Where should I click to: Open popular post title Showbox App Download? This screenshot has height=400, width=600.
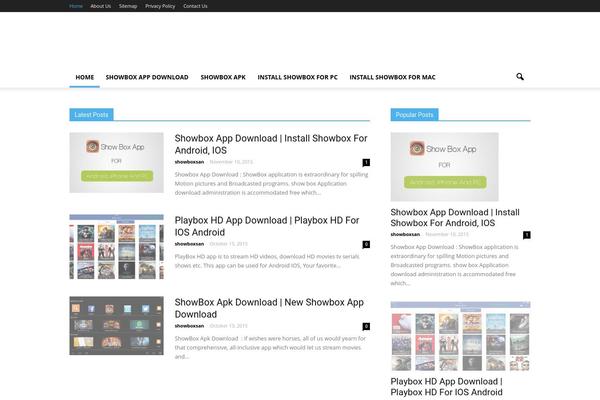[455, 217]
